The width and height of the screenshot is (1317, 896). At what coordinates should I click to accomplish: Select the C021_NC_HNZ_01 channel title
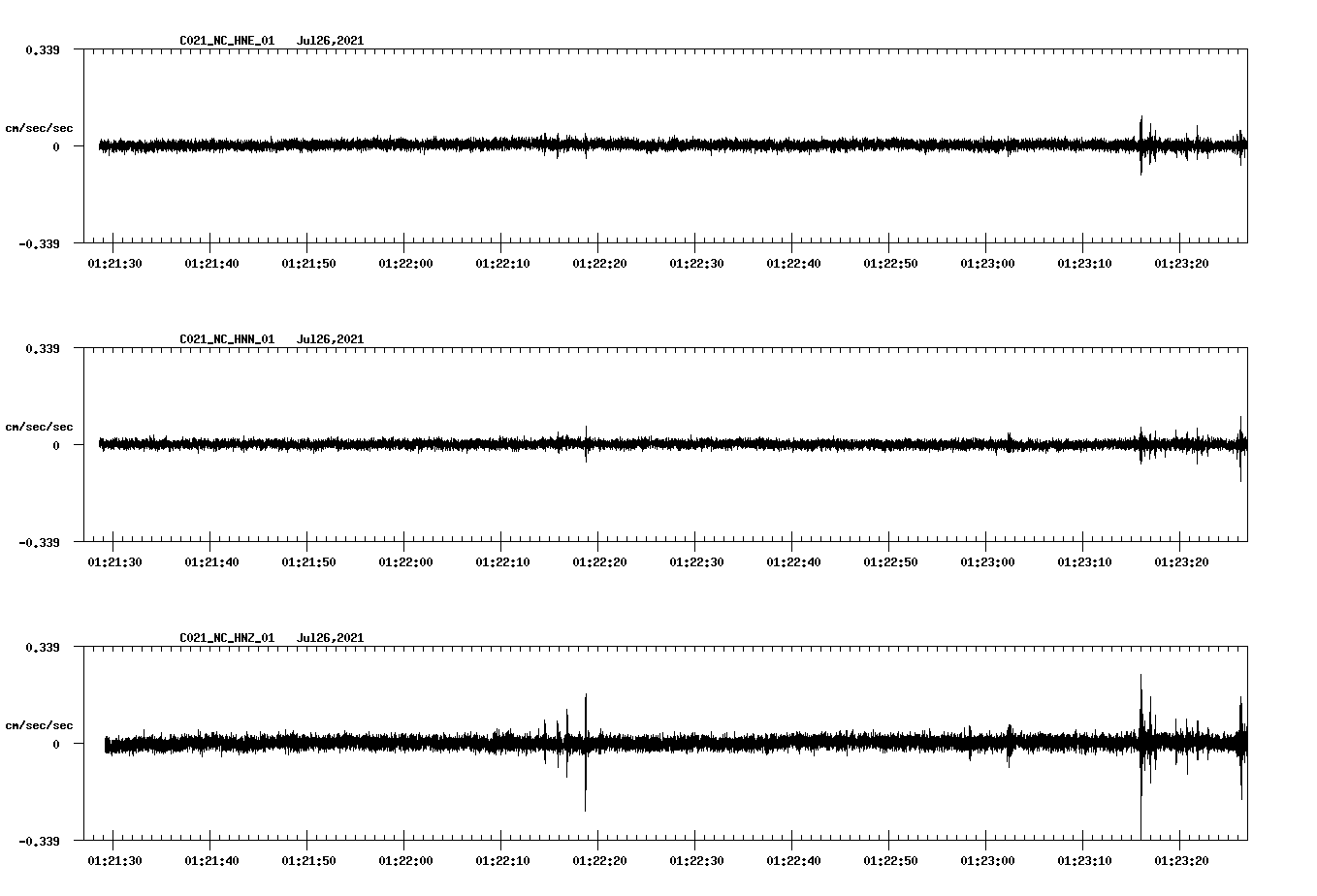[226, 637]
